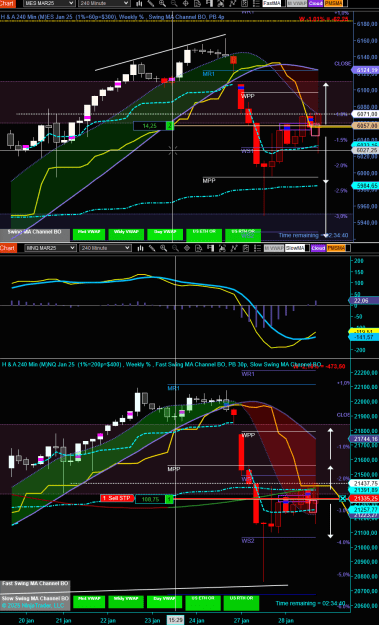Click zoom in magnifier on MES toolbar
Image resolution: width=379 pixels, height=625 pixels.
pos(162,3)
